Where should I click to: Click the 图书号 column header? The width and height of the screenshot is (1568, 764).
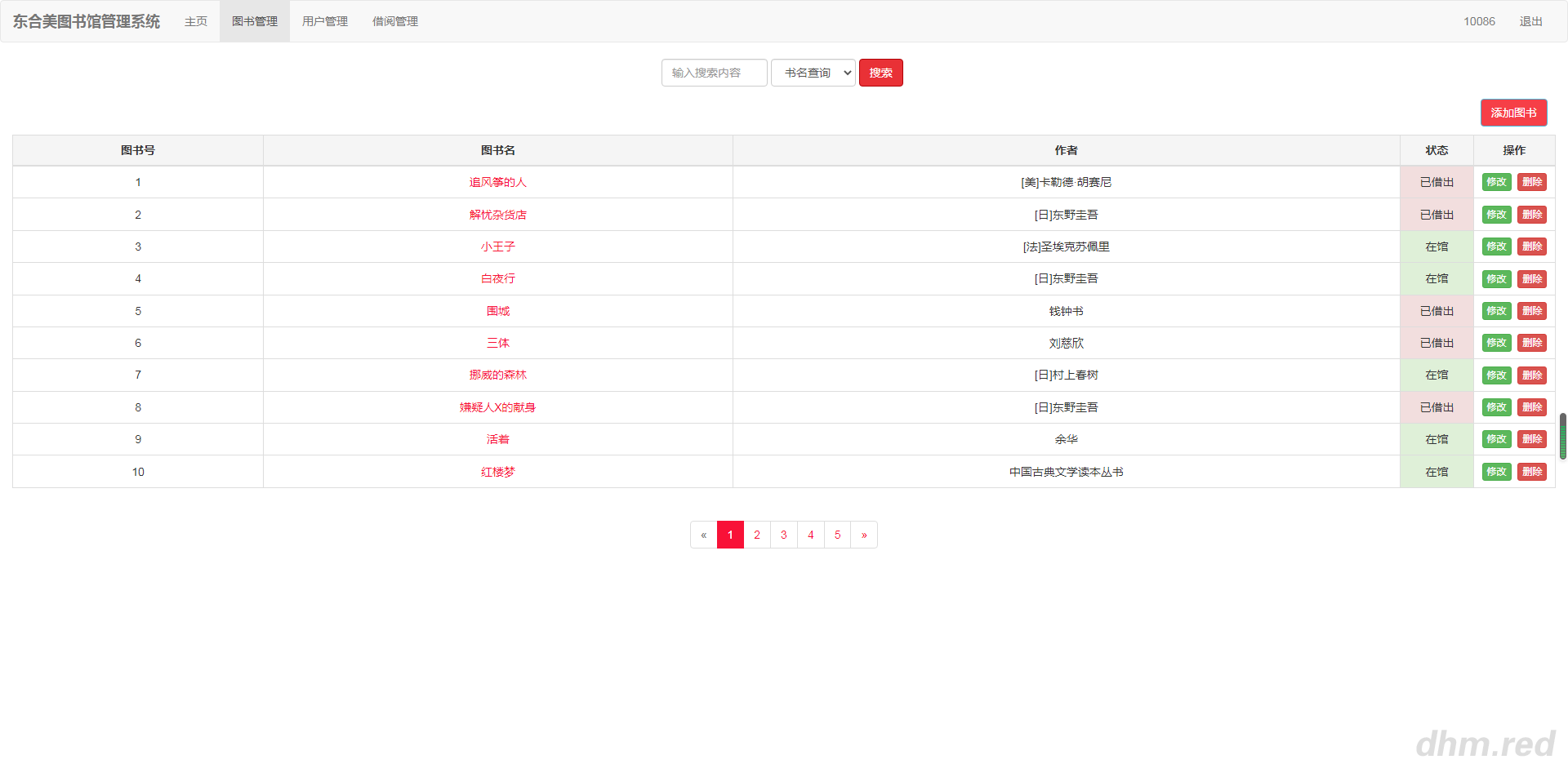(x=138, y=150)
